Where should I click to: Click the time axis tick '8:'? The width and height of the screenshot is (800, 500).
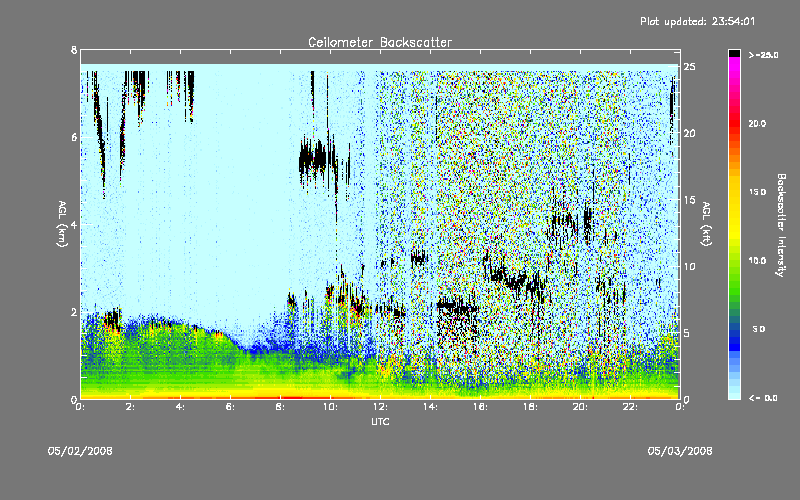point(281,407)
